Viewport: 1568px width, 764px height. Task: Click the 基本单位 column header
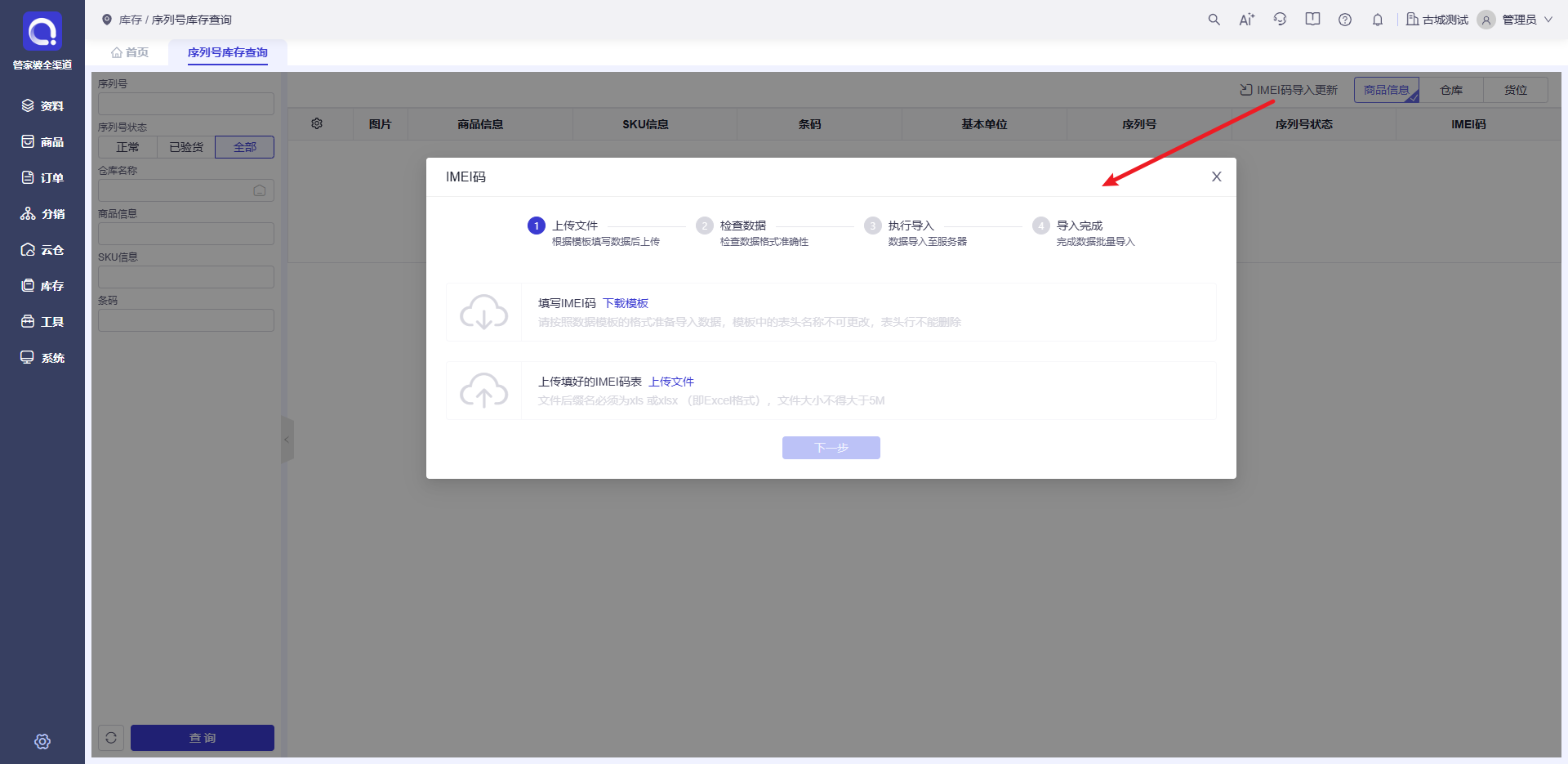984,124
